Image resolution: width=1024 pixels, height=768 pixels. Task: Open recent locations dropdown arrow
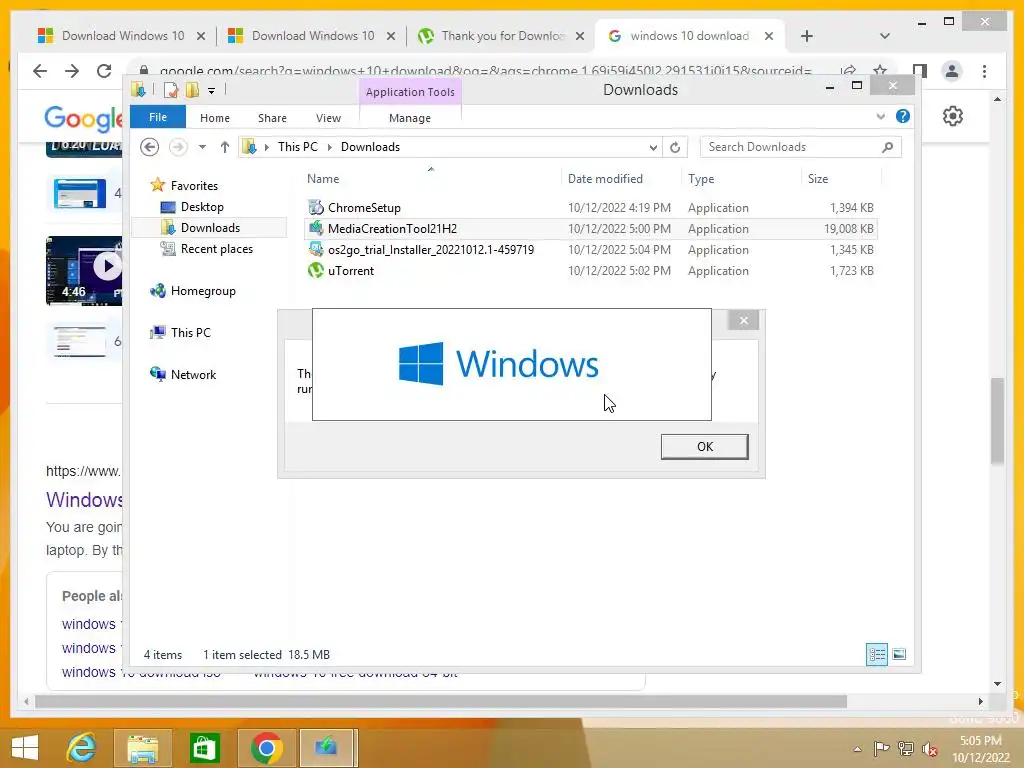tap(202, 147)
